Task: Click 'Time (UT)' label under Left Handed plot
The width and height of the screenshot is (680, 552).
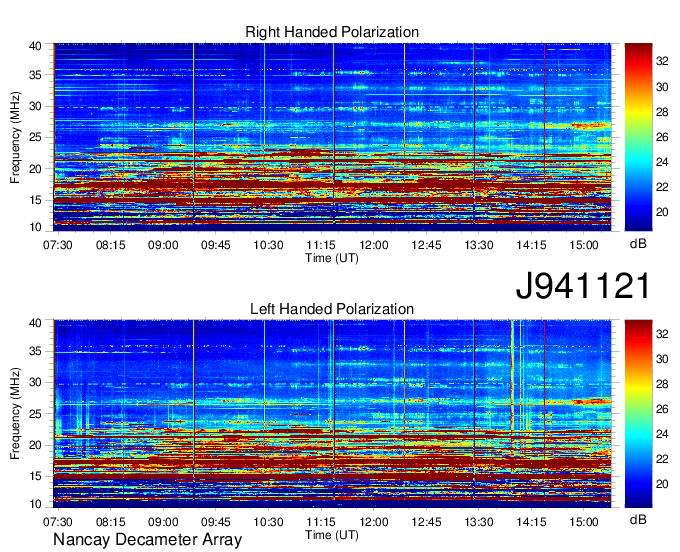Action: click(332, 535)
